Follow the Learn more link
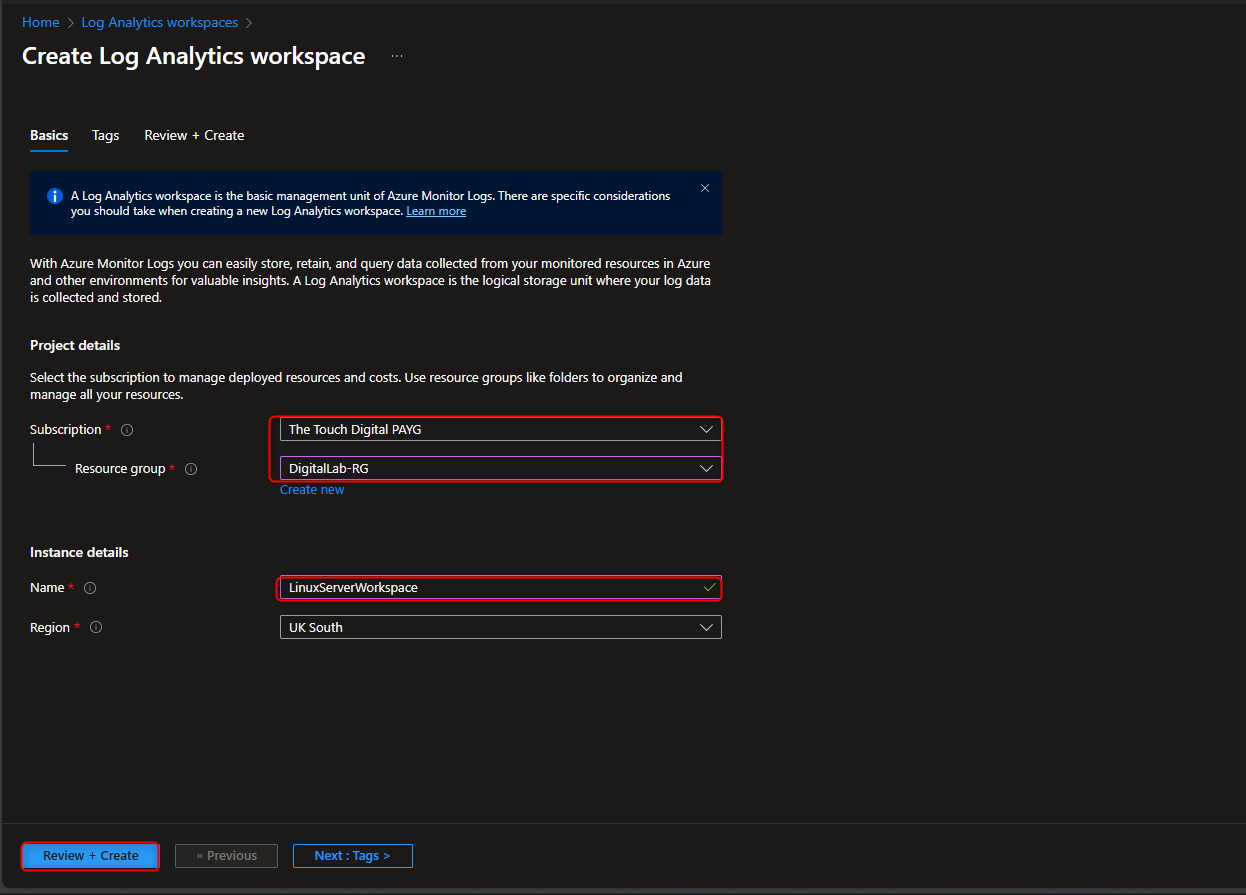This screenshot has width=1246, height=895. click(436, 211)
